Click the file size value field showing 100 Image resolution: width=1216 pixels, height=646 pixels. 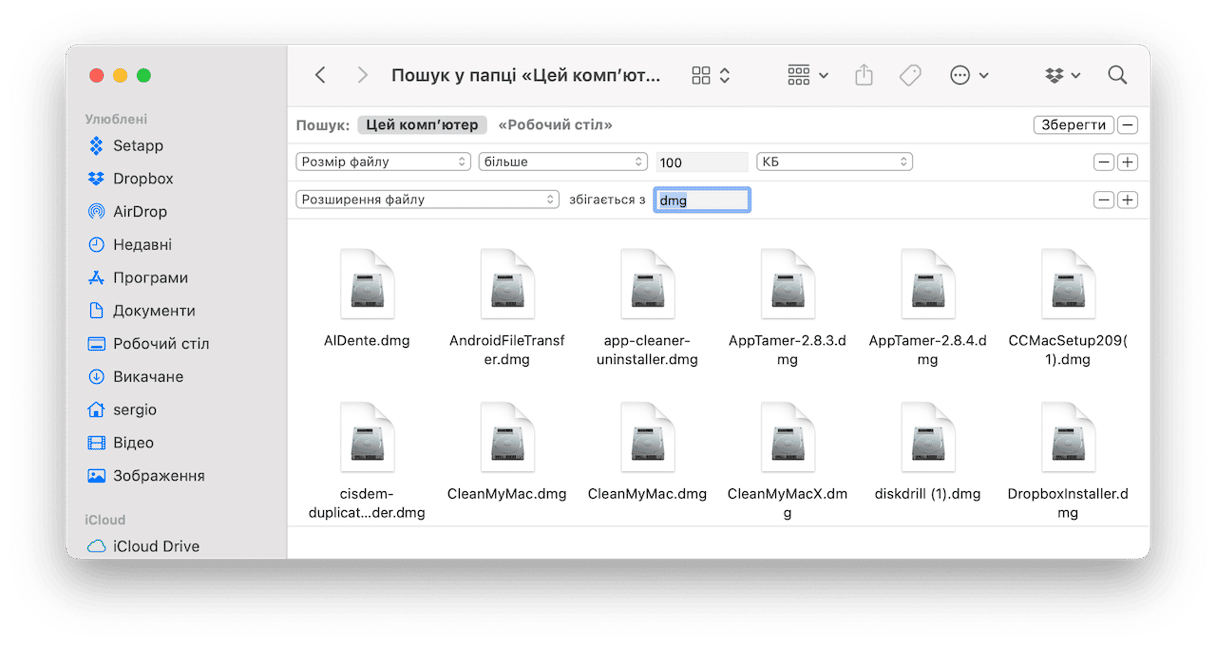tap(702, 162)
